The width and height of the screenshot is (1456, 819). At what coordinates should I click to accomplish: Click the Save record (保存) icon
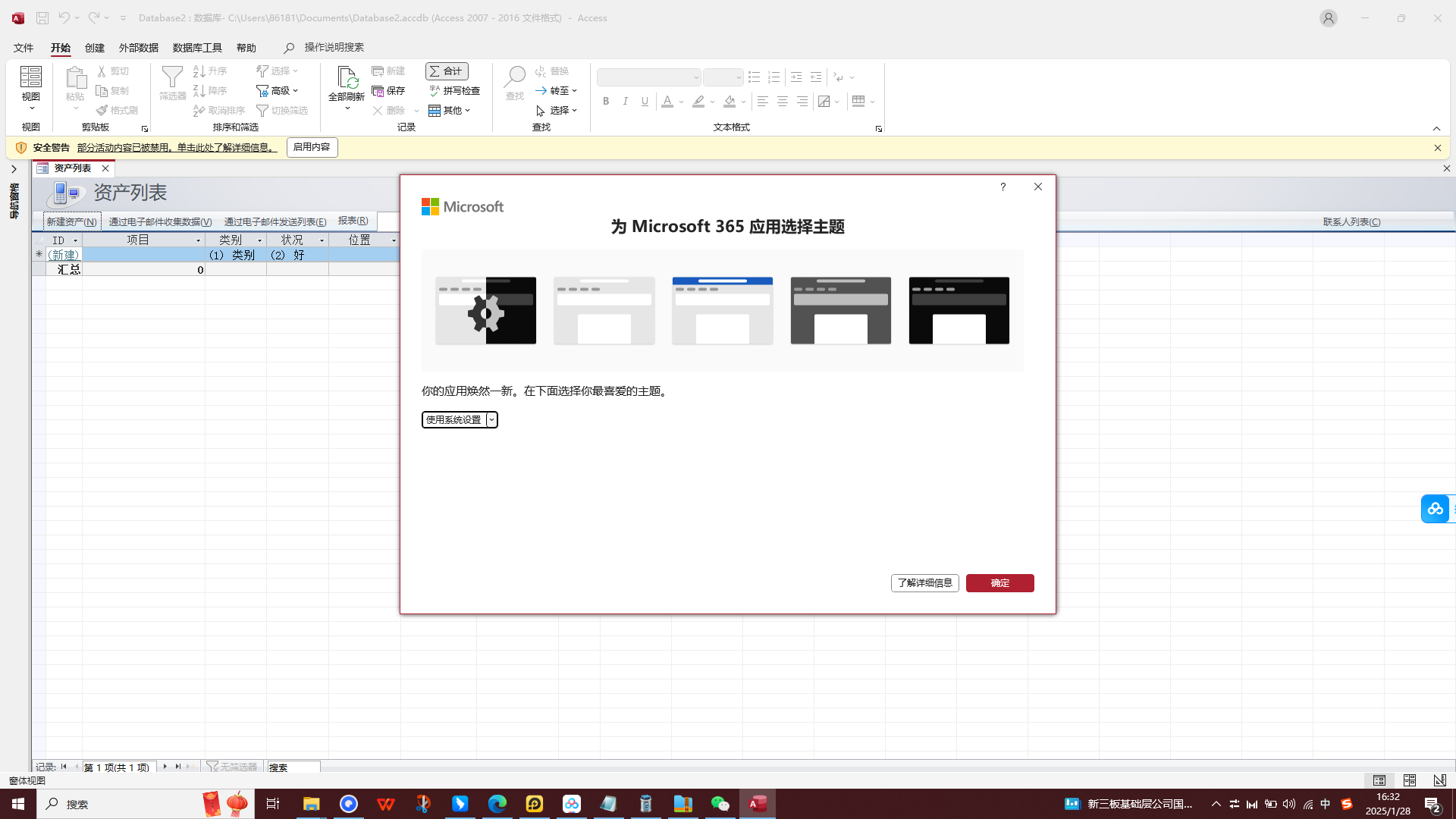pyautogui.click(x=378, y=90)
